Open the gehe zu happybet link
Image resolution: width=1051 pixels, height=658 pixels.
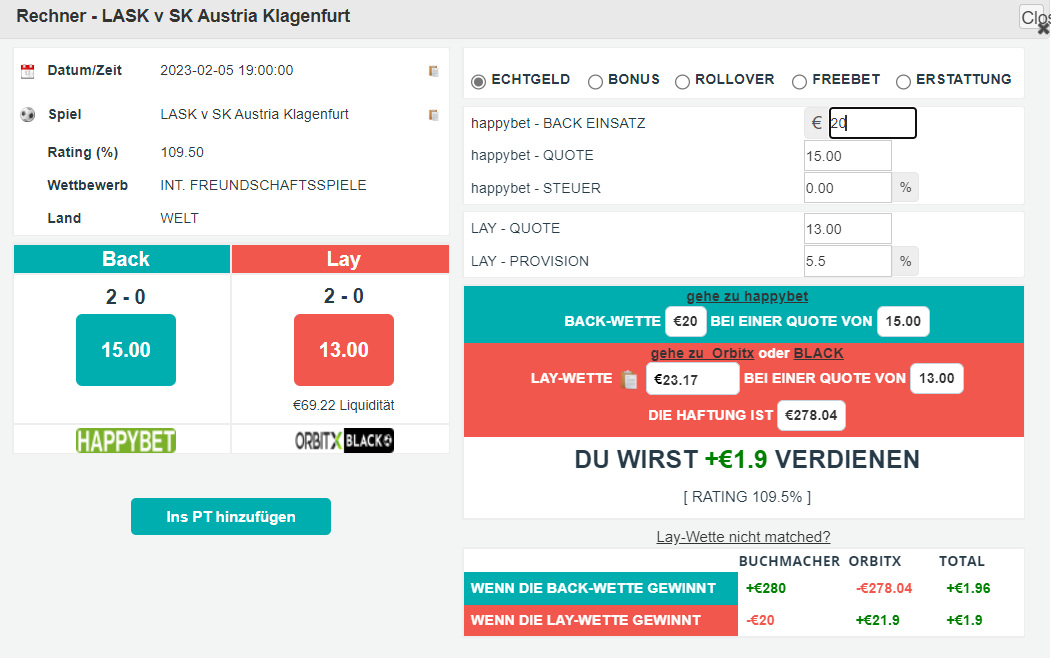click(747, 296)
